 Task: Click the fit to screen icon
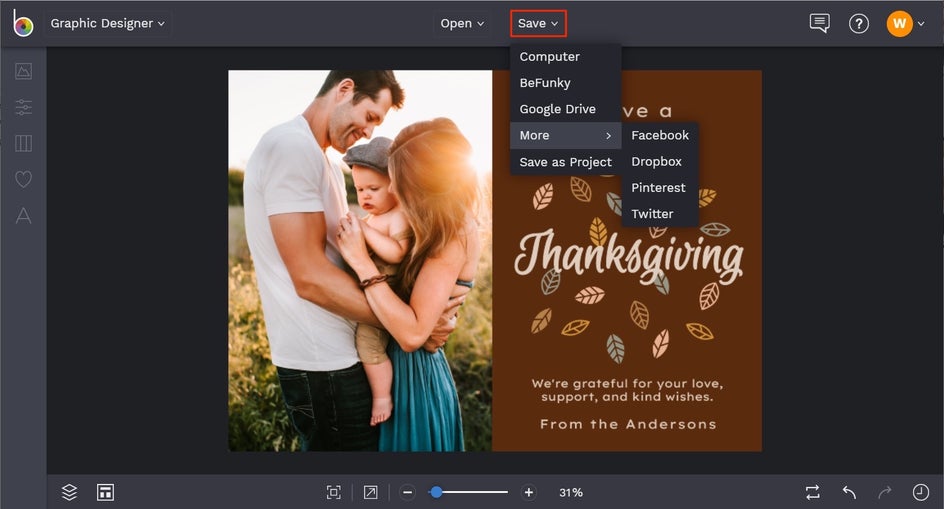(x=334, y=492)
